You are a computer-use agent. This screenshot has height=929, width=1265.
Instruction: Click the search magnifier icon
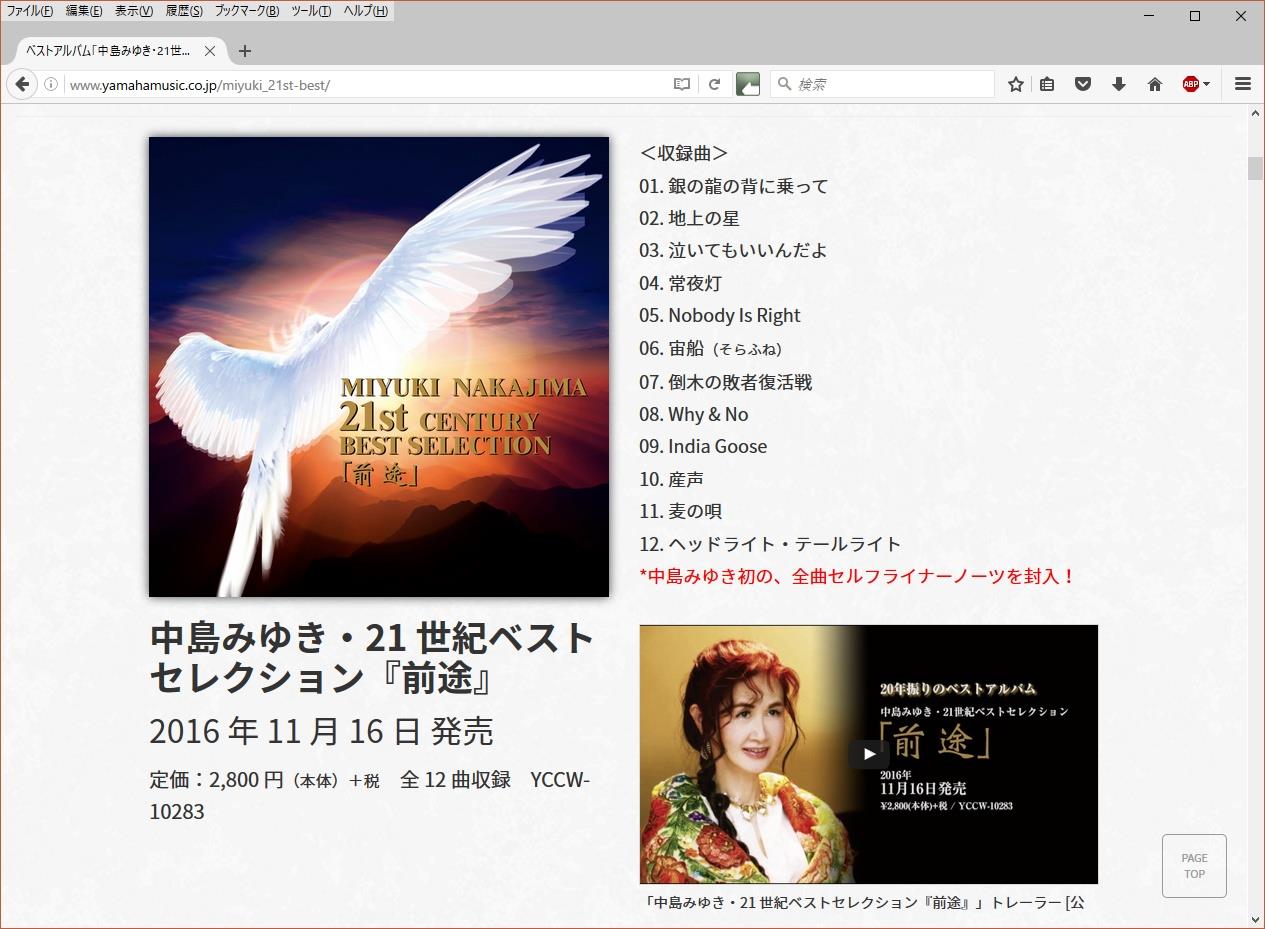pyautogui.click(x=785, y=85)
